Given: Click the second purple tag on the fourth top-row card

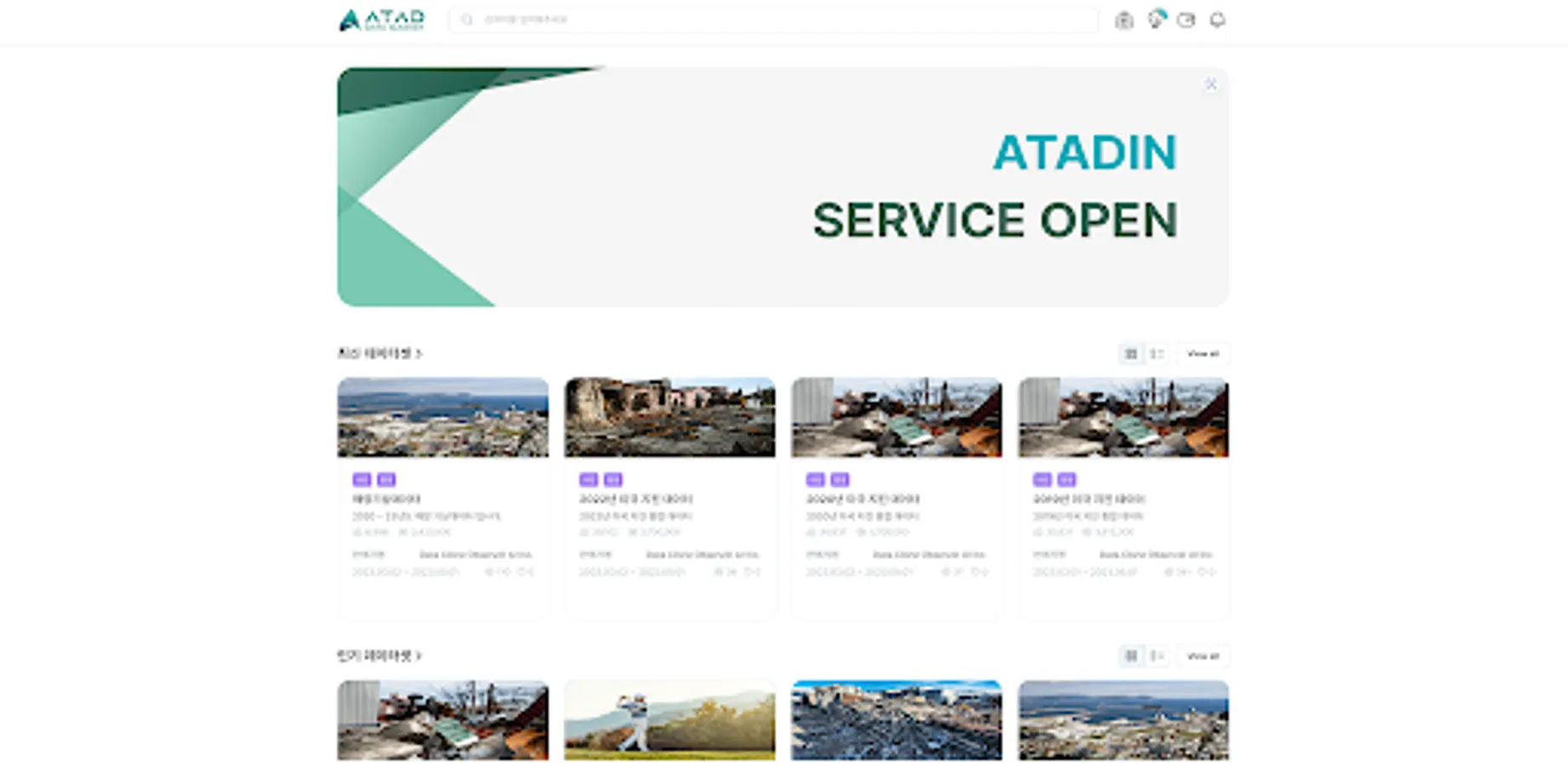Looking at the screenshot, I should coord(1067,480).
